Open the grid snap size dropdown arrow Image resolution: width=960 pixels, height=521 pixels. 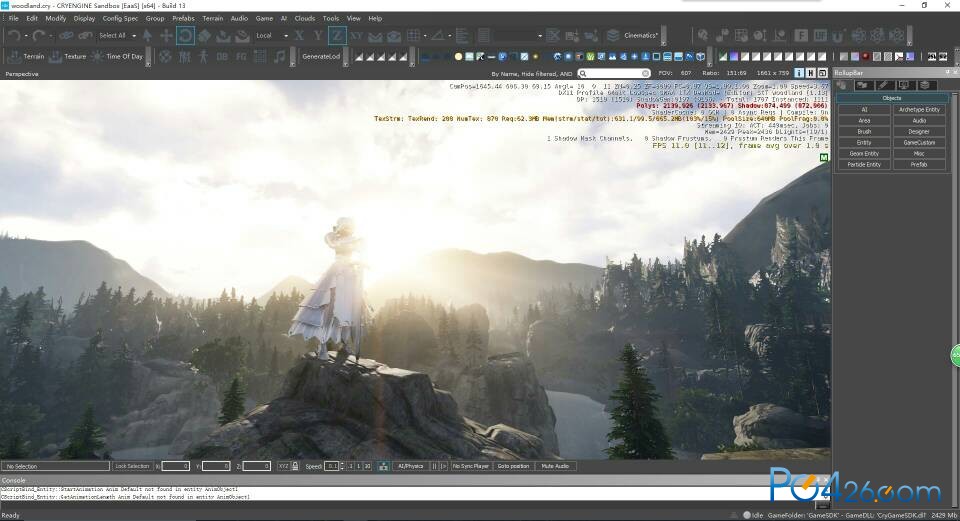tap(425, 36)
